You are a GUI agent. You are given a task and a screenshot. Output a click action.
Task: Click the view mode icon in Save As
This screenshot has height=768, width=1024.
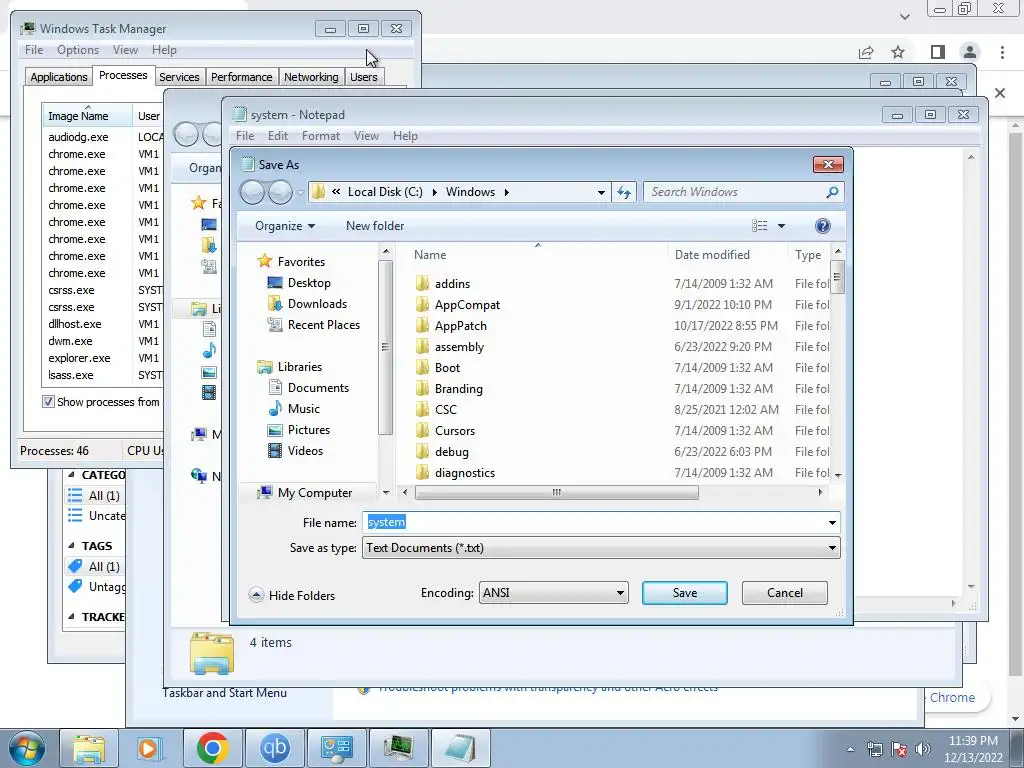pyautogui.click(x=760, y=226)
